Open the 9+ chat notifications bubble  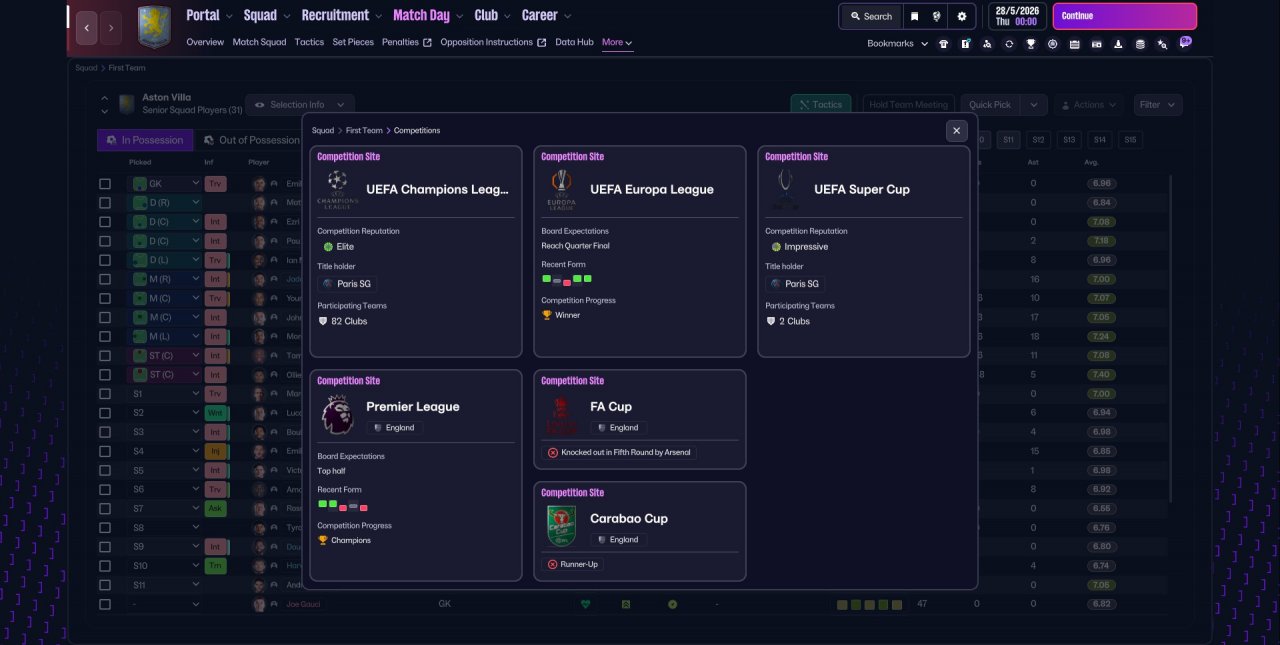pyautogui.click(x=1185, y=42)
